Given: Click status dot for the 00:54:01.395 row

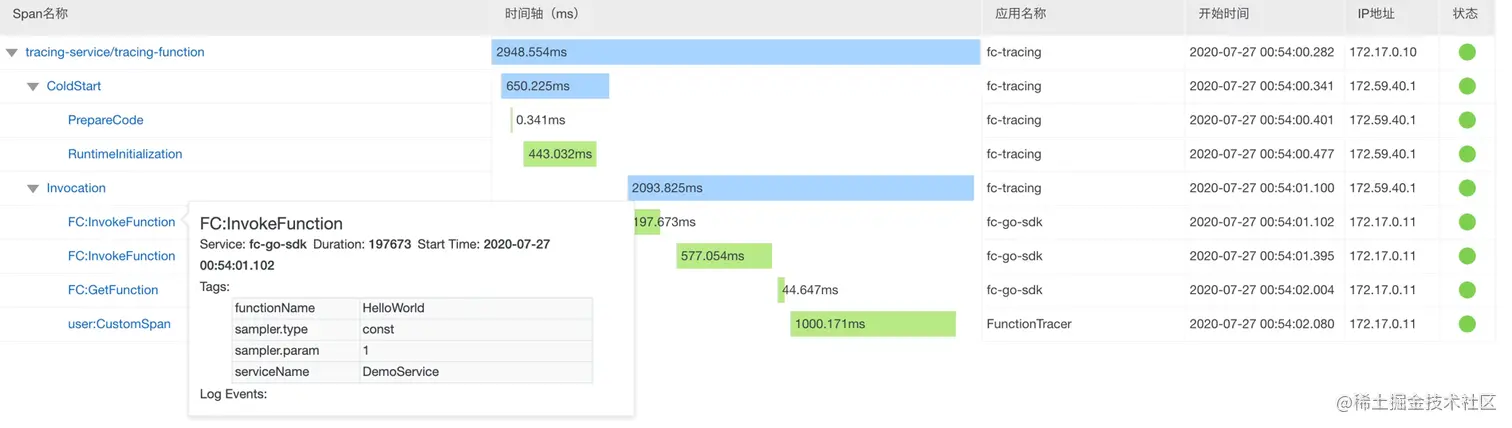Looking at the screenshot, I should pyautogui.click(x=1467, y=256).
